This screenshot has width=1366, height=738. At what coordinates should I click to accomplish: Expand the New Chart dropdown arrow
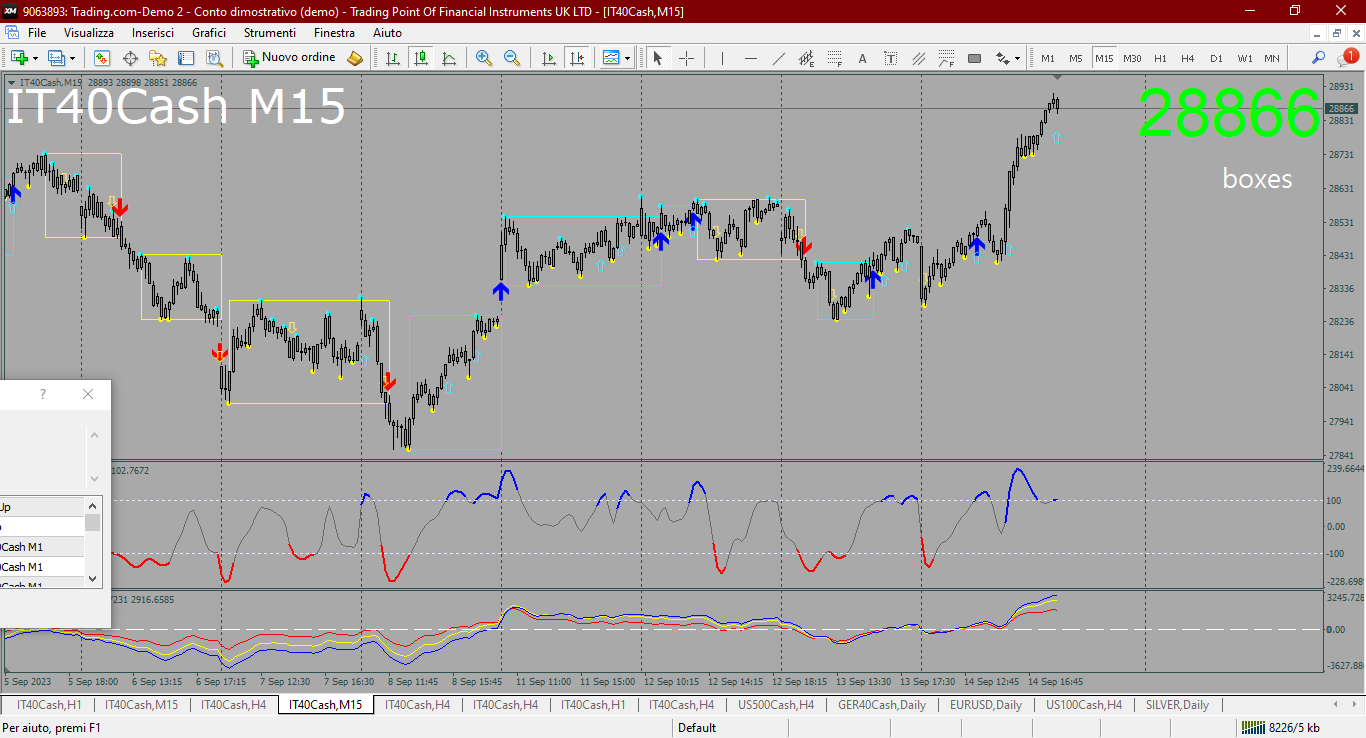click(35, 58)
